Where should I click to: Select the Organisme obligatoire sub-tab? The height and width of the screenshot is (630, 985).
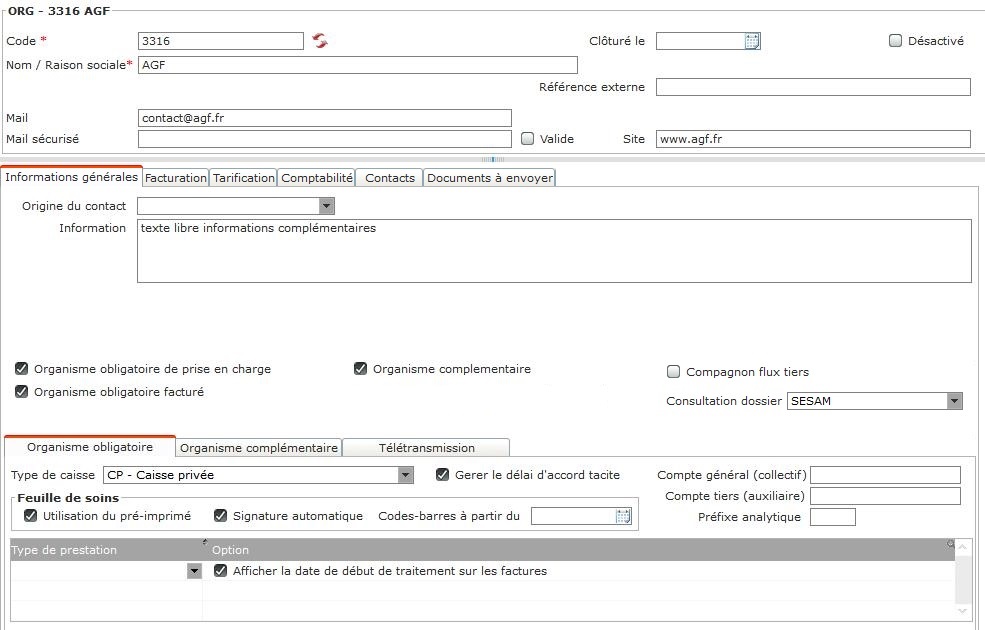click(x=90, y=447)
